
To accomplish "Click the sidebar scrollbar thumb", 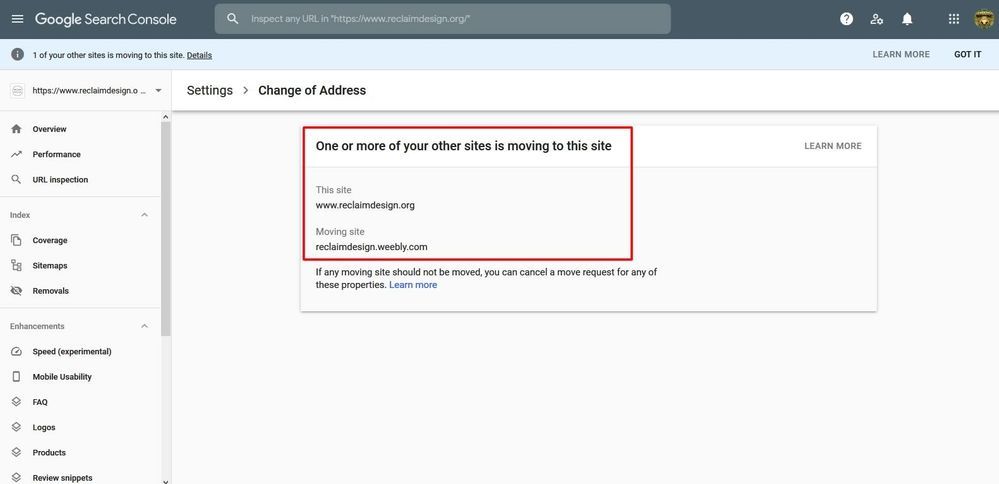I will 166,229.
